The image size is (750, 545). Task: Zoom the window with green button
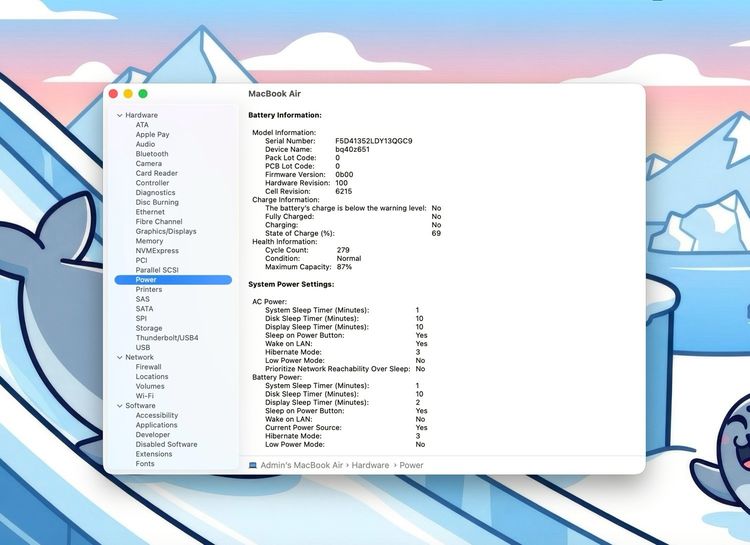coord(143,94)
